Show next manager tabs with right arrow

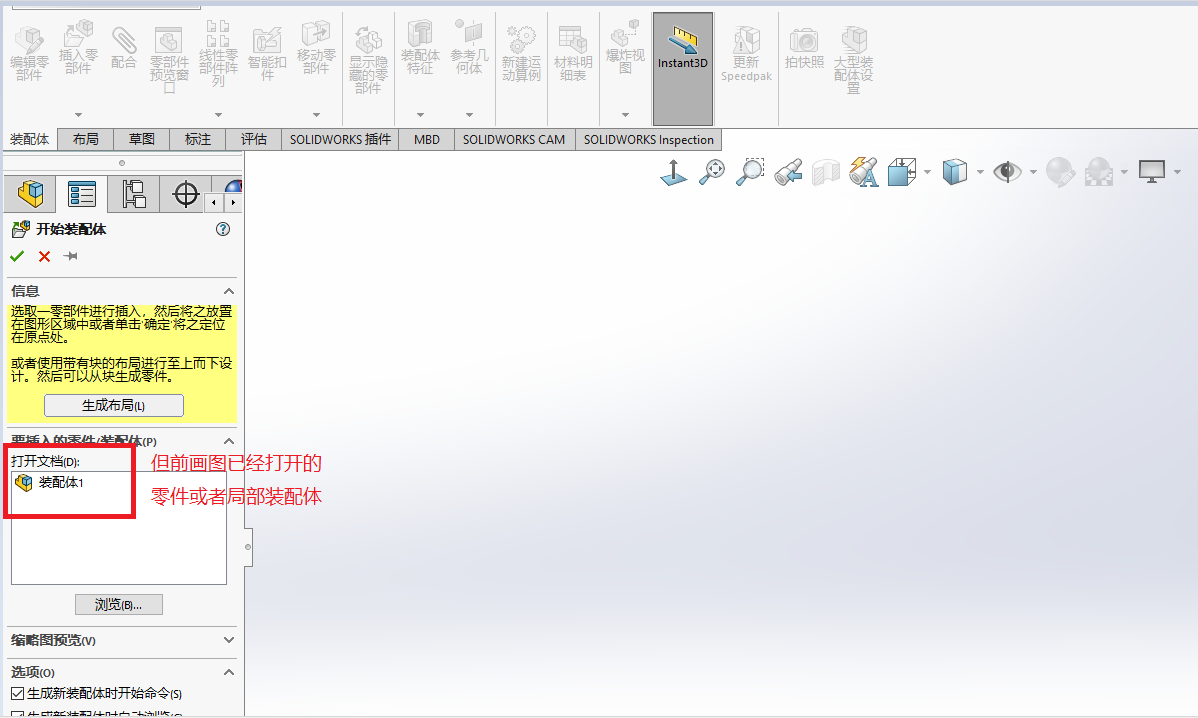pyautogui.click(x=233, y=202)
